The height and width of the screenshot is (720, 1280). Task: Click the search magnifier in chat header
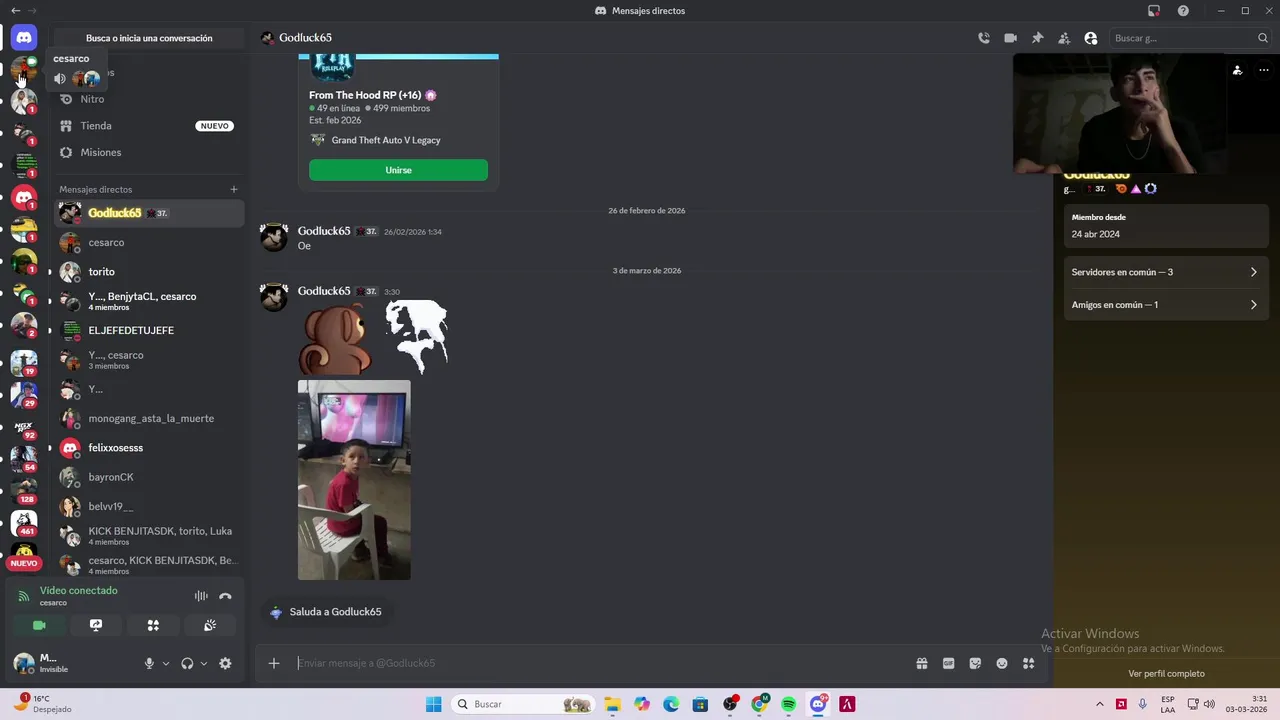tap(1263, 38)
